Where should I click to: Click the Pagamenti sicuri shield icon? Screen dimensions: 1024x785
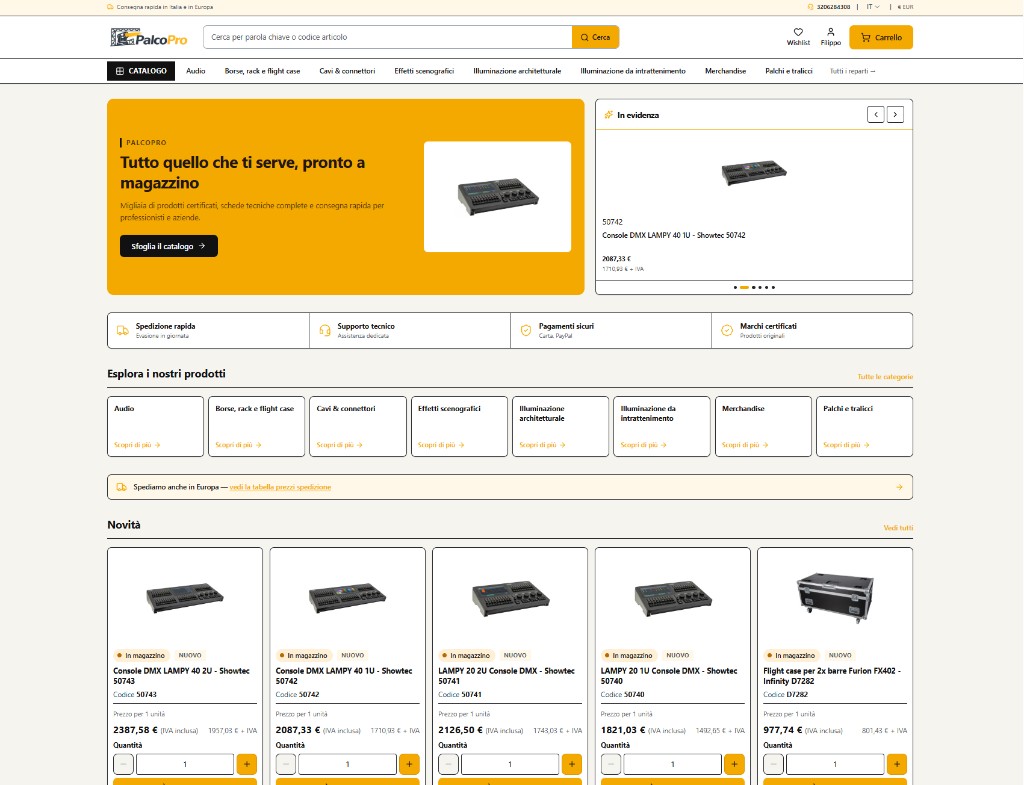coord(526,330)
